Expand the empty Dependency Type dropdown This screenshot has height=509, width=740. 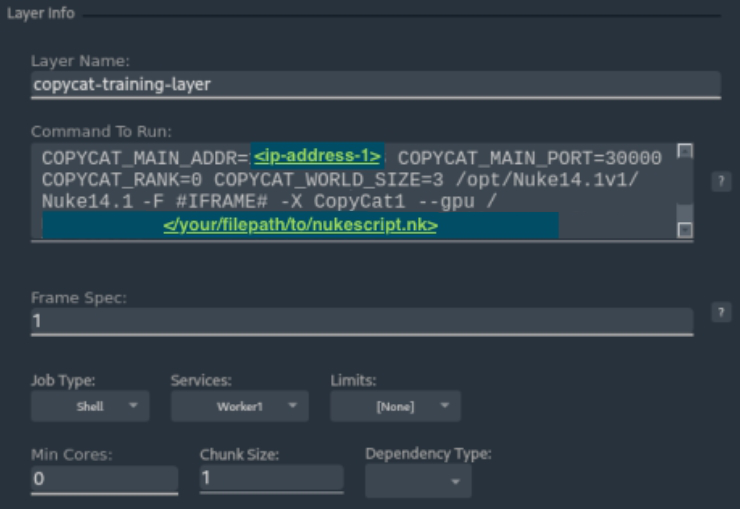[418, 481]
